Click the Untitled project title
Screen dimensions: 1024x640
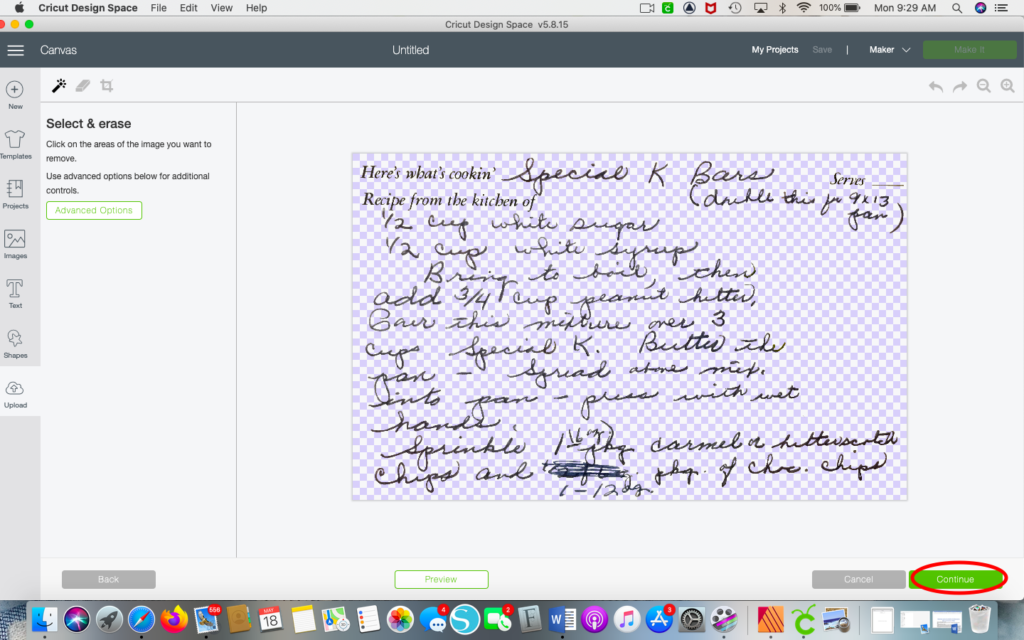(410, 50)
